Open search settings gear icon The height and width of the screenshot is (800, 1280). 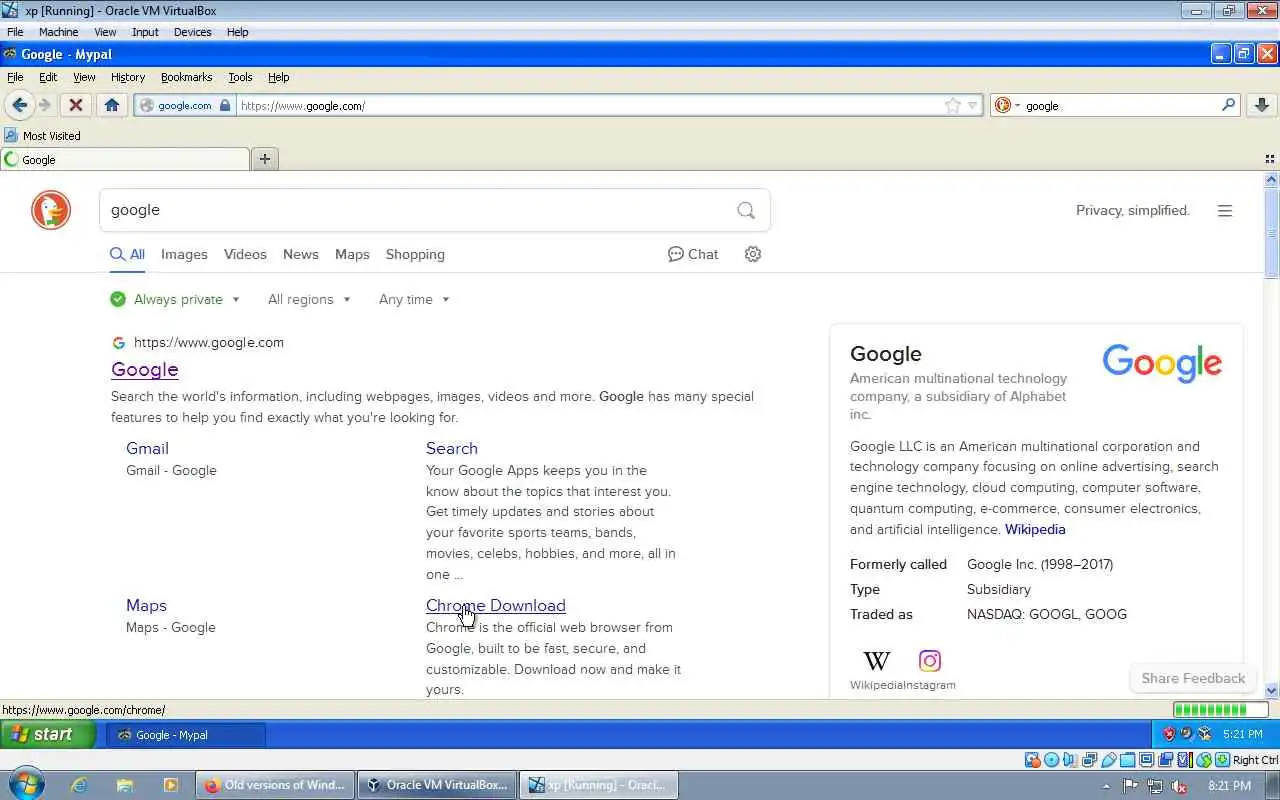(x=753, y=254)
